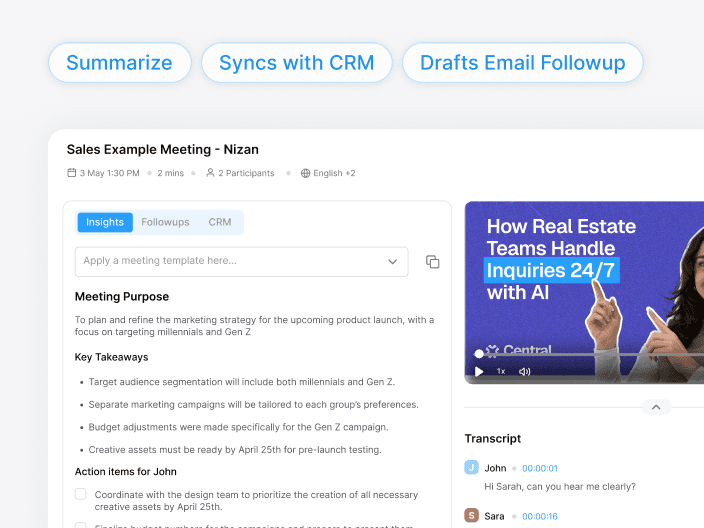Copy insights with the copy icon

pyautogui.click(x=432, y=262)
